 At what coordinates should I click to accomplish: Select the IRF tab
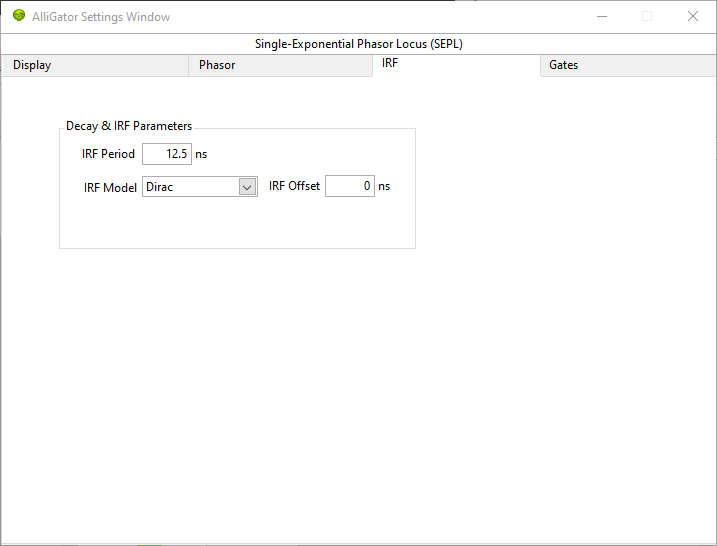point(456,64)
